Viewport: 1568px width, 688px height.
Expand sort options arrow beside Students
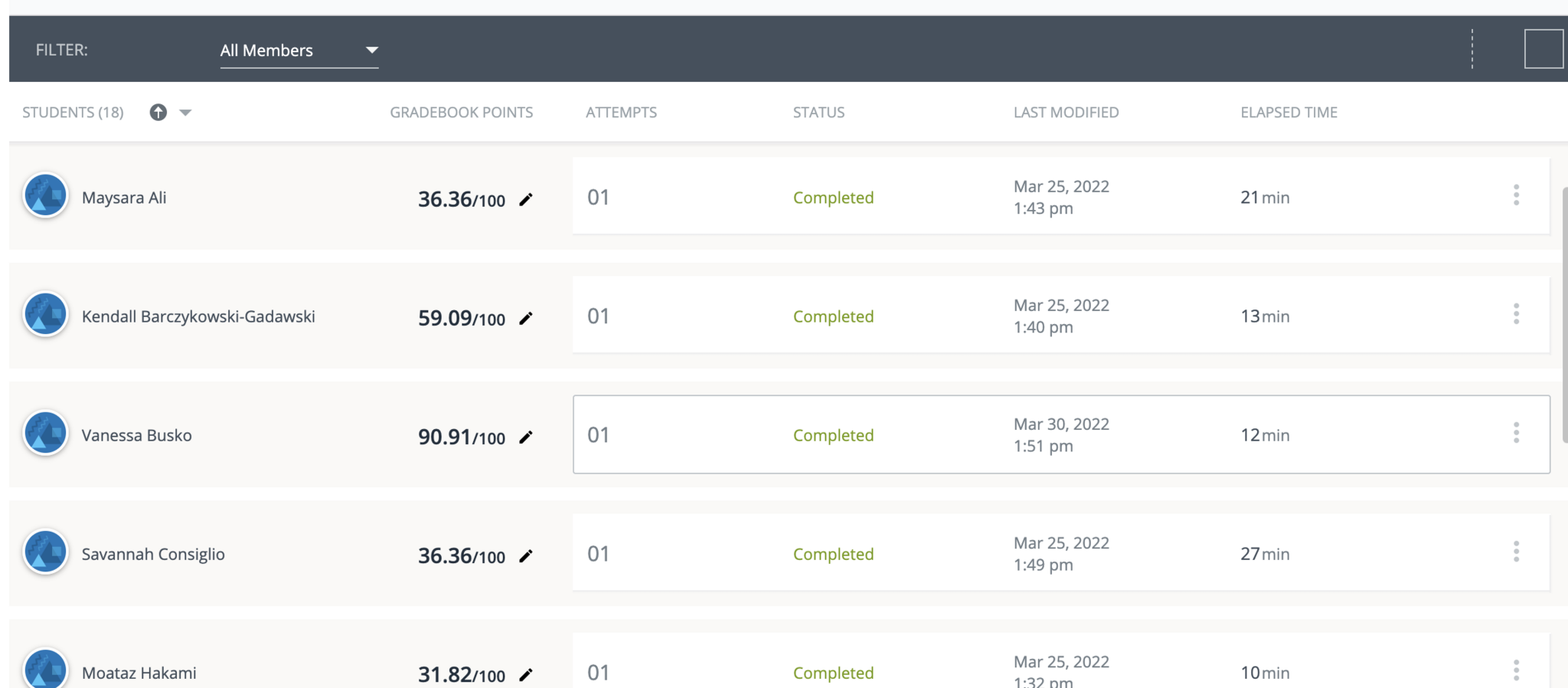185,113
